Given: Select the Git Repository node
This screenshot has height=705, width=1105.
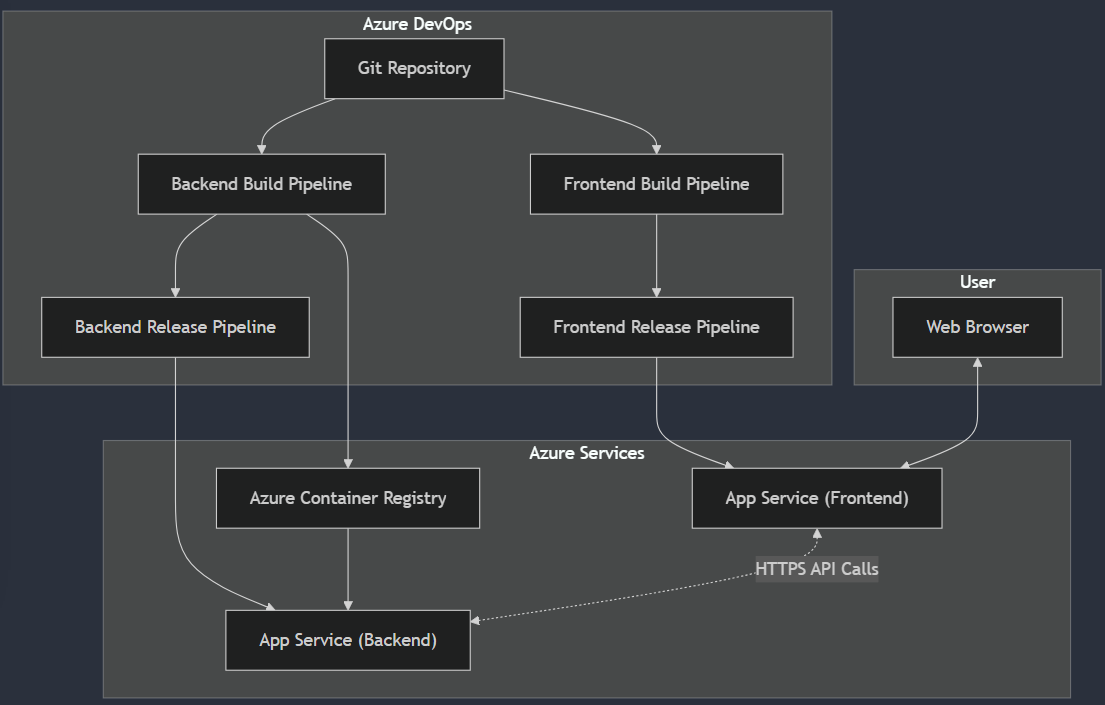Looking at the screenshot, I should 414,68.
